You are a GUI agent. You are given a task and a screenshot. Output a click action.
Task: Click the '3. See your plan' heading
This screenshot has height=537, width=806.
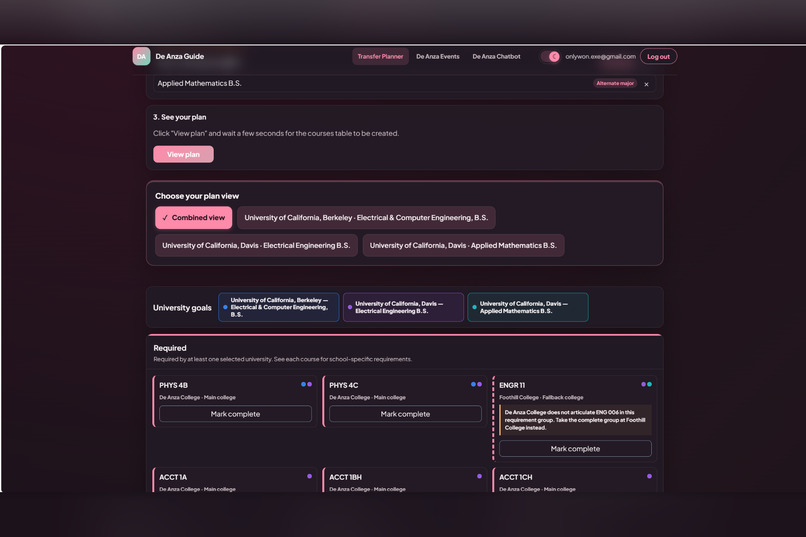pyautogui.click(x=179, y=117)
